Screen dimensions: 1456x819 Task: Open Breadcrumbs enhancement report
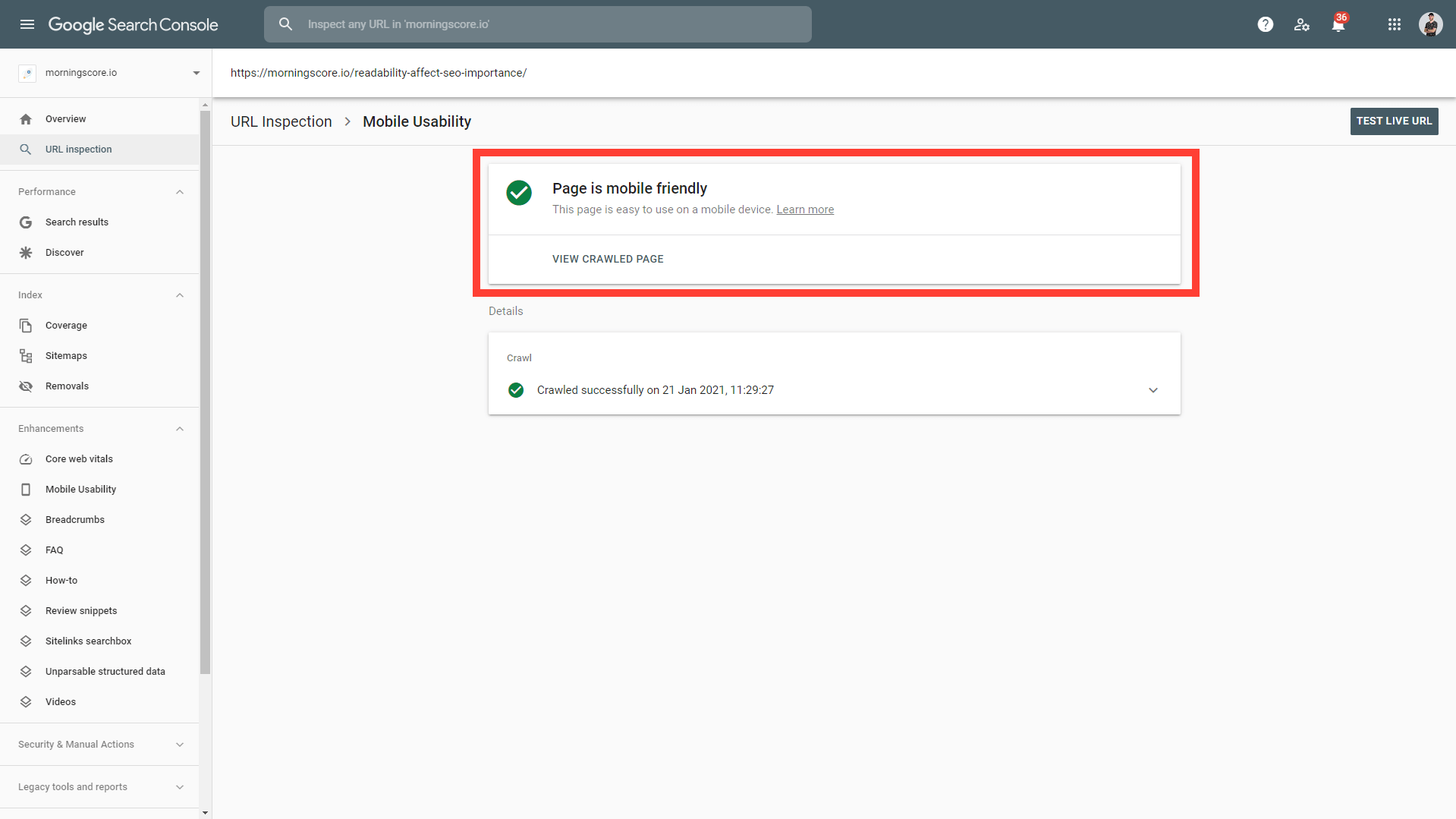click(99, 520)
